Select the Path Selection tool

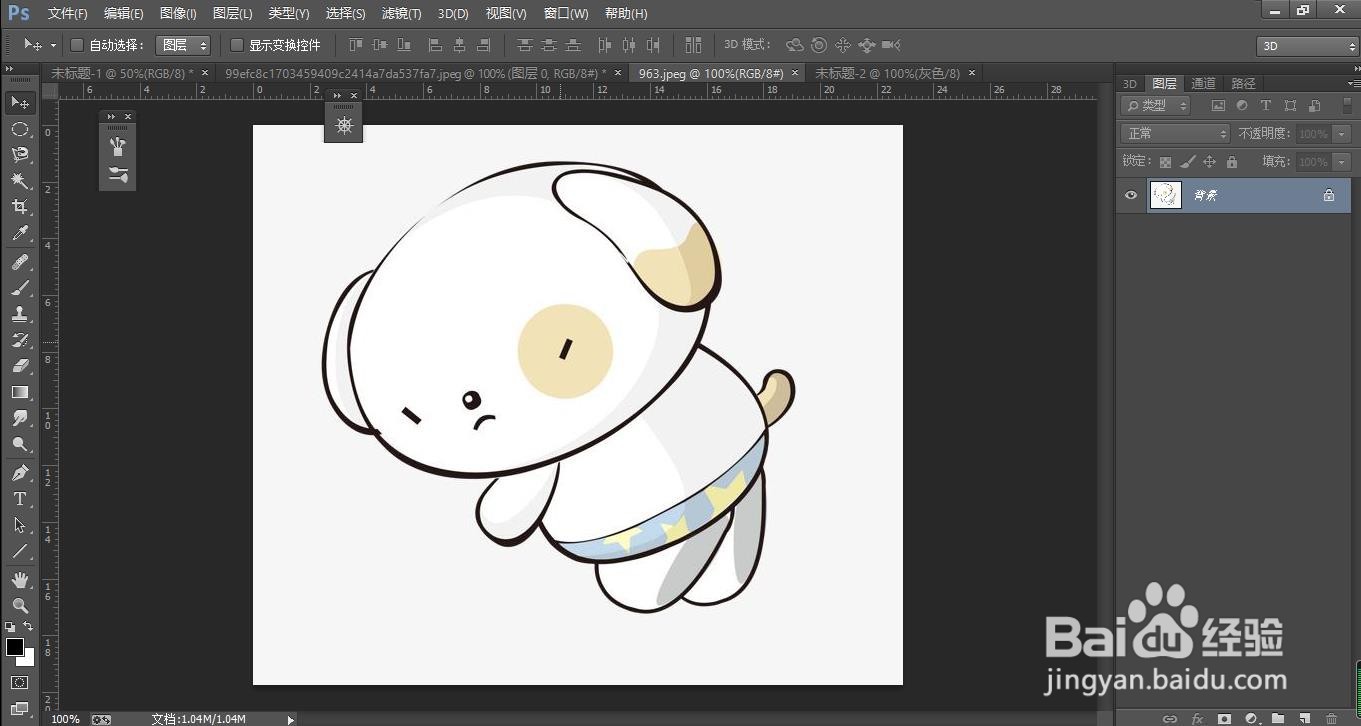[x=19, y=525]
